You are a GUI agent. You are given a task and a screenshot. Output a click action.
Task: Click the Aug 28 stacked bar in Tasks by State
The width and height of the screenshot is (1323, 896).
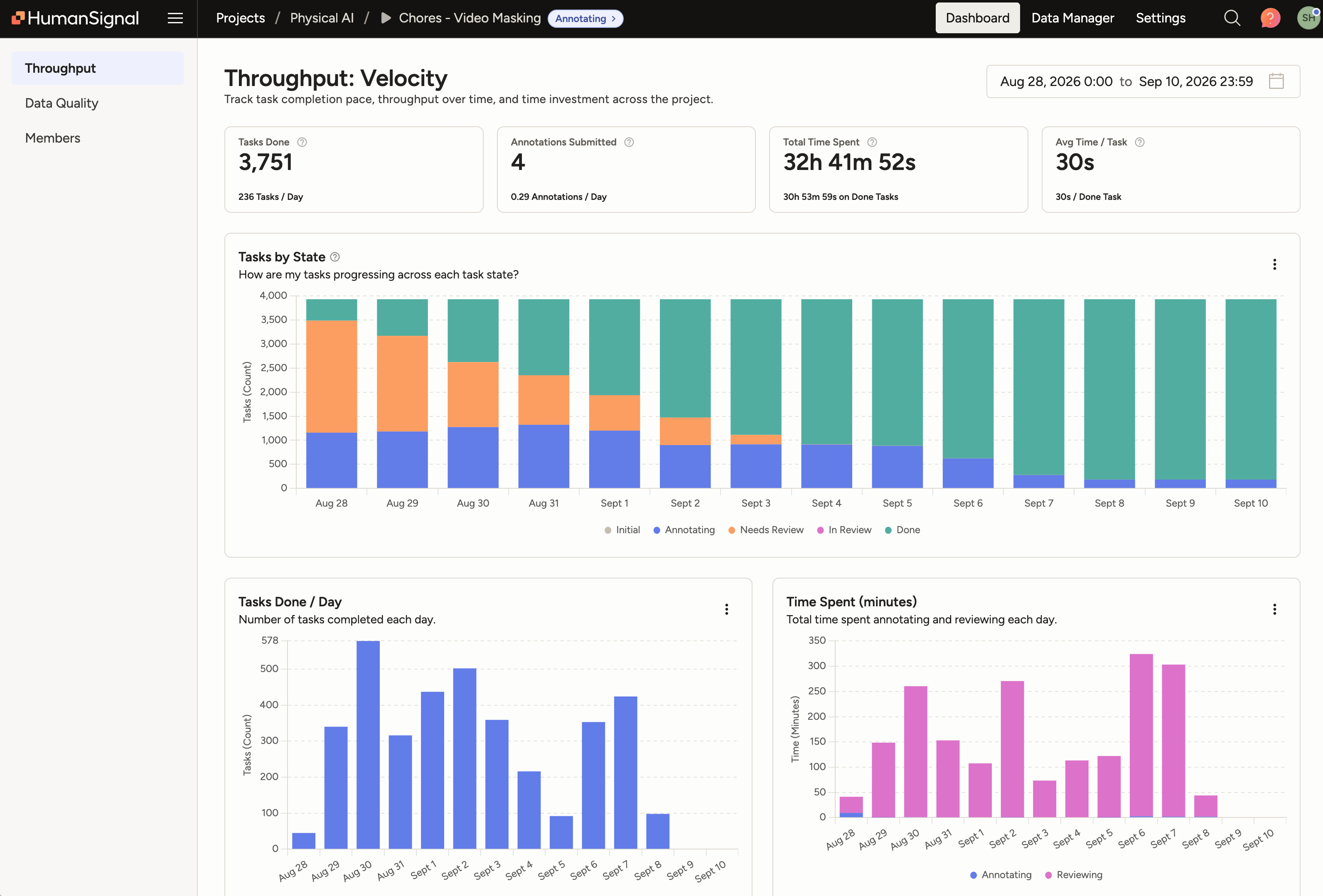coord(332,394)
